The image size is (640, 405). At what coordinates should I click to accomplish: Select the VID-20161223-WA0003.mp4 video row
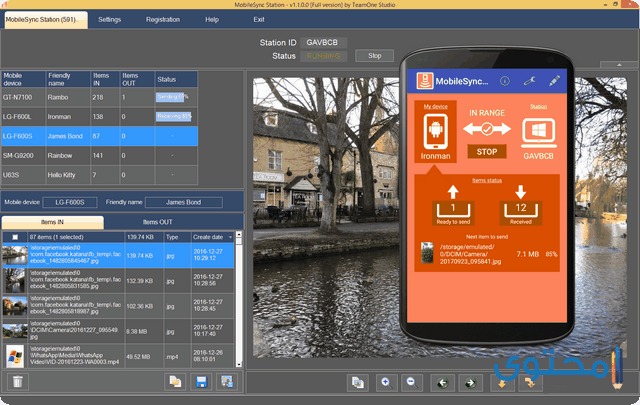[x=118, y=356]
